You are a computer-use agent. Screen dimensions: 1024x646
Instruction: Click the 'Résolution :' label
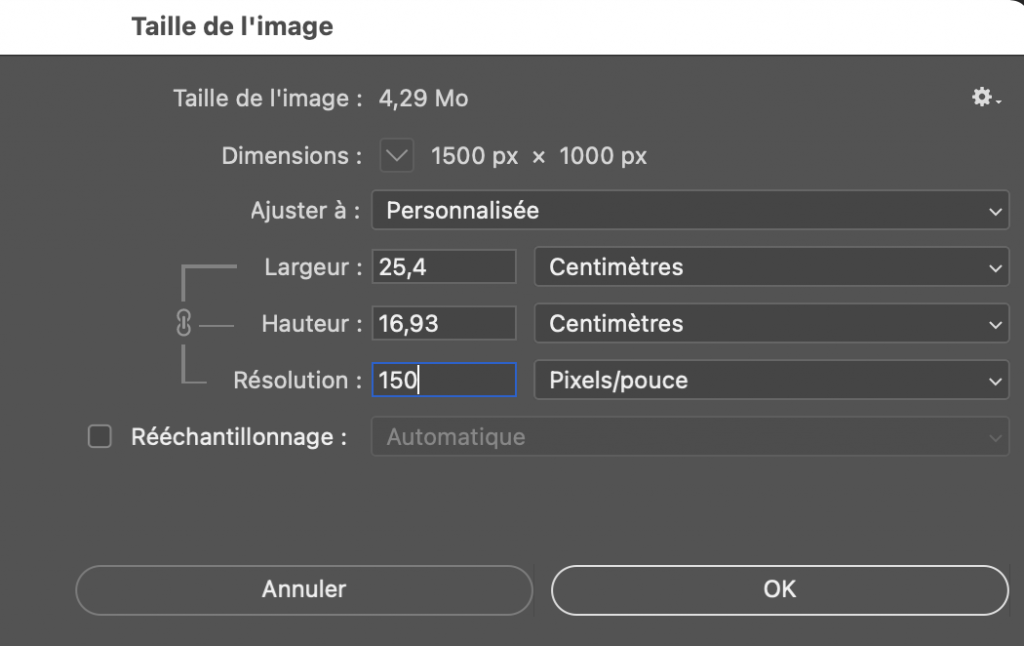296,381
